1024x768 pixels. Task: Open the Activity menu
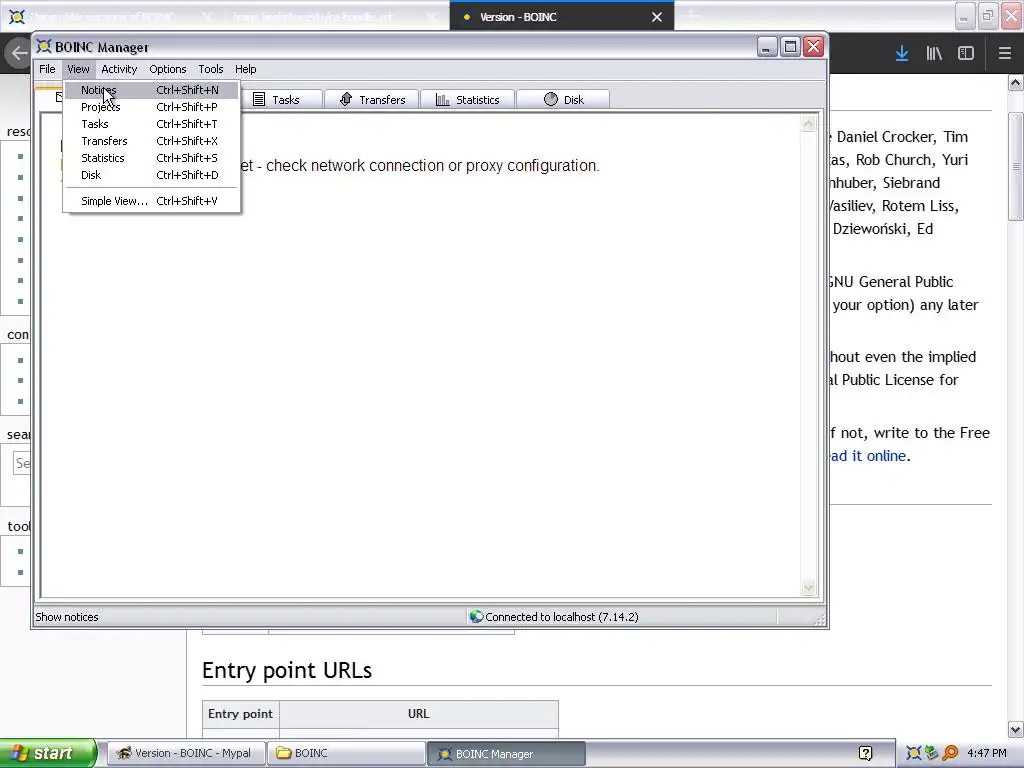119,69
